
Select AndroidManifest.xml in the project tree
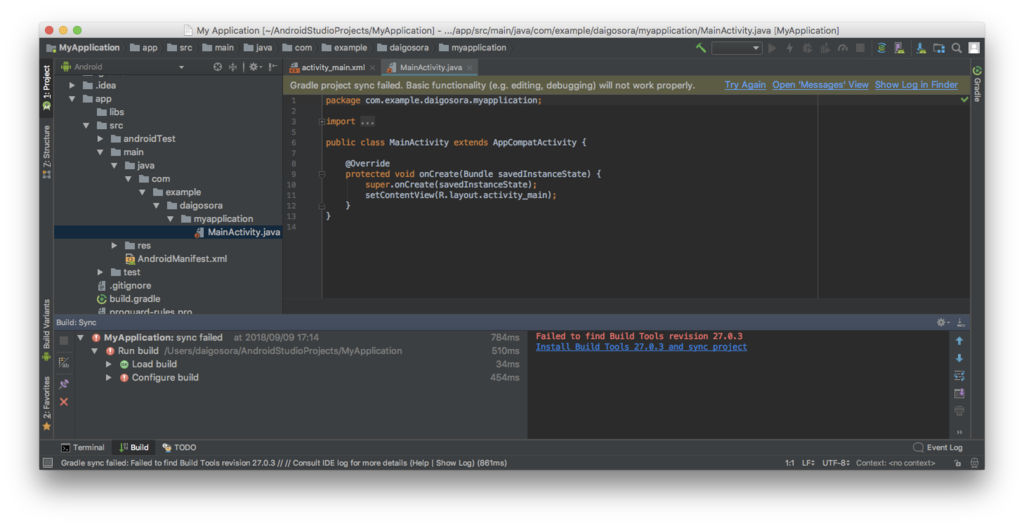click(x=182, y=259)
